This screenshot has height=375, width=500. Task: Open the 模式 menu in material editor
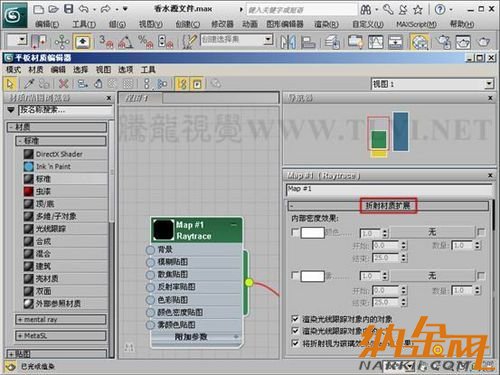tap(13, 70)
